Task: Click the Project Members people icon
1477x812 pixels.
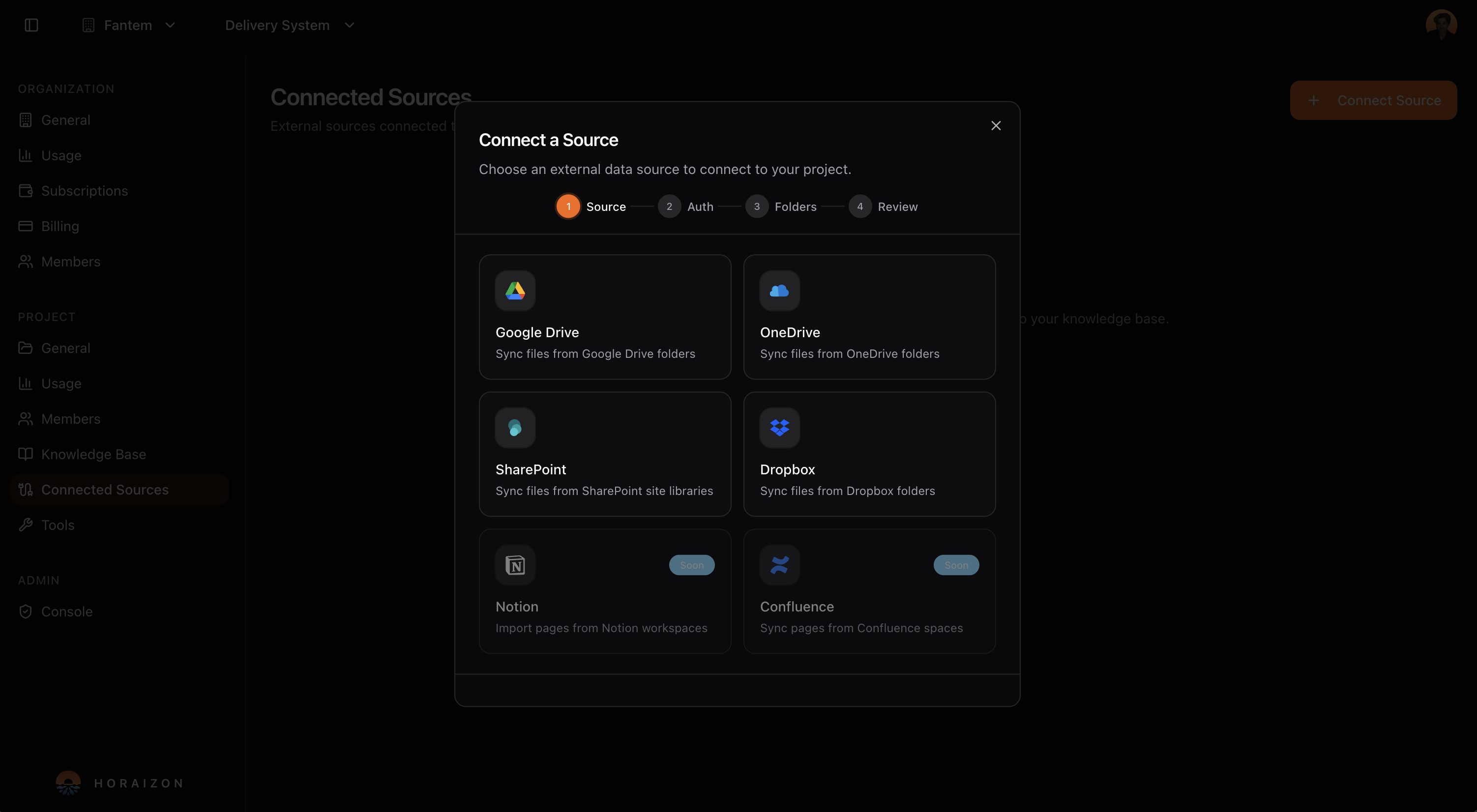Action: point(25,419)
